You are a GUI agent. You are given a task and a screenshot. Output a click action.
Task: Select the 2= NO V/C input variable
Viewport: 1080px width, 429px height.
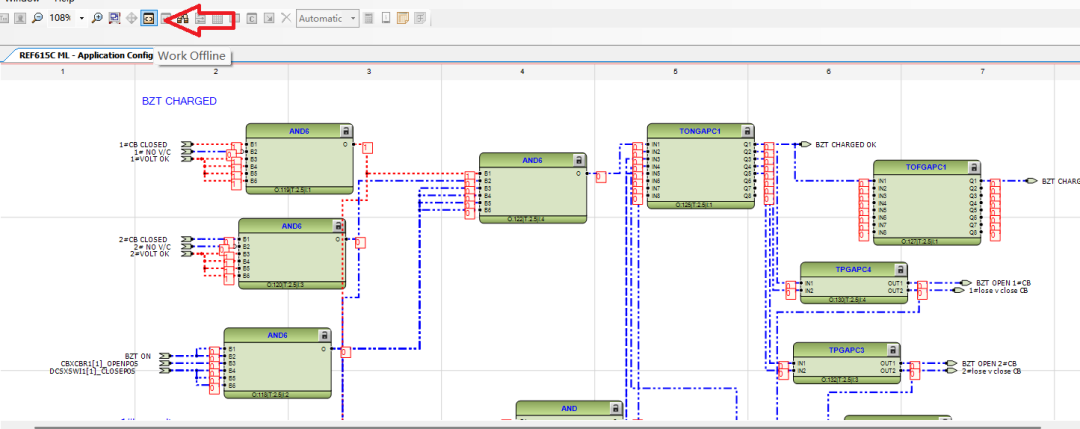point(152,247)
